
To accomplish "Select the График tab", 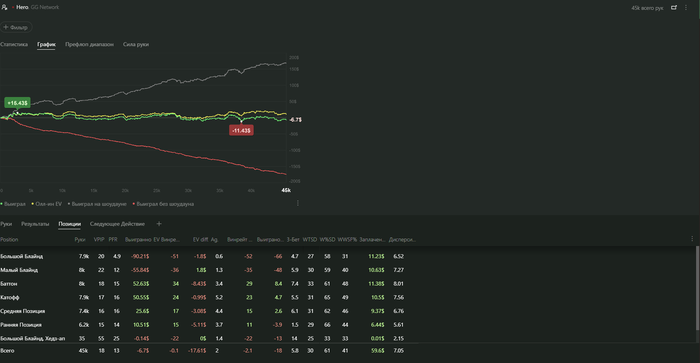I will 46,44.
